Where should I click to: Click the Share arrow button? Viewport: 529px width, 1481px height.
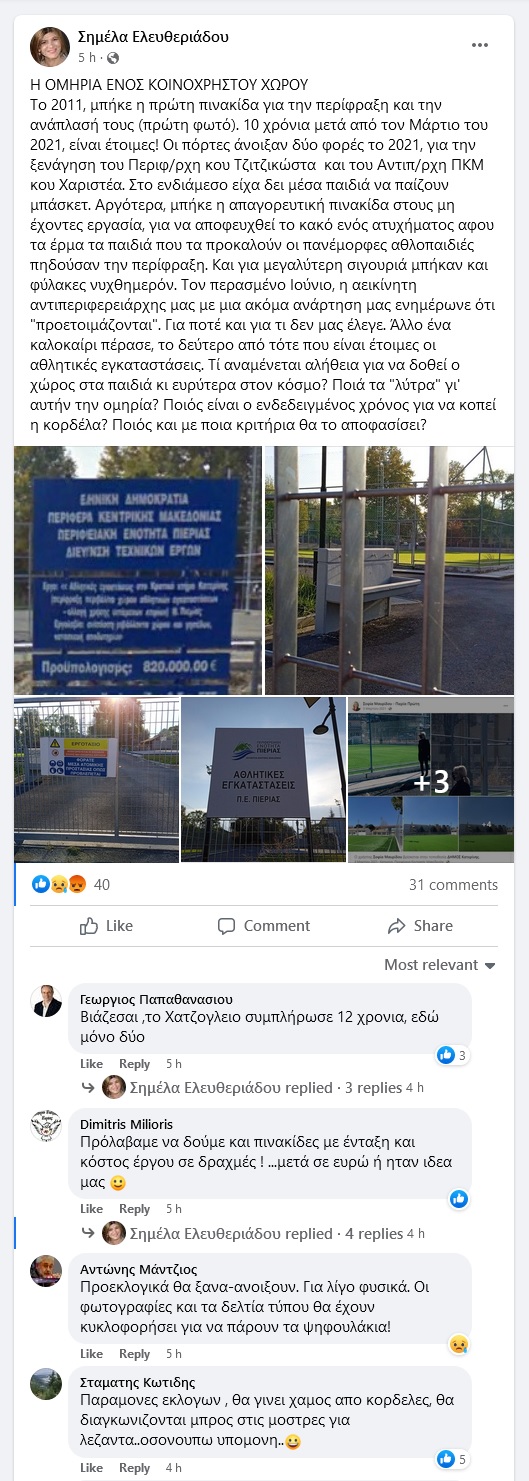(x=420, y=926)
